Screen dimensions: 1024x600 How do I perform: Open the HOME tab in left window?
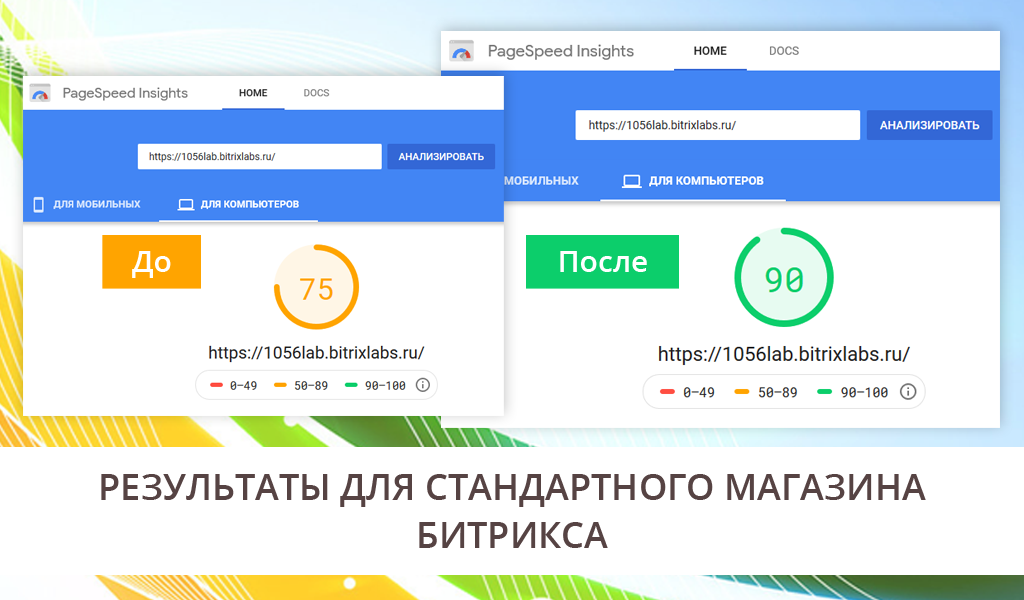pos(253,93)
